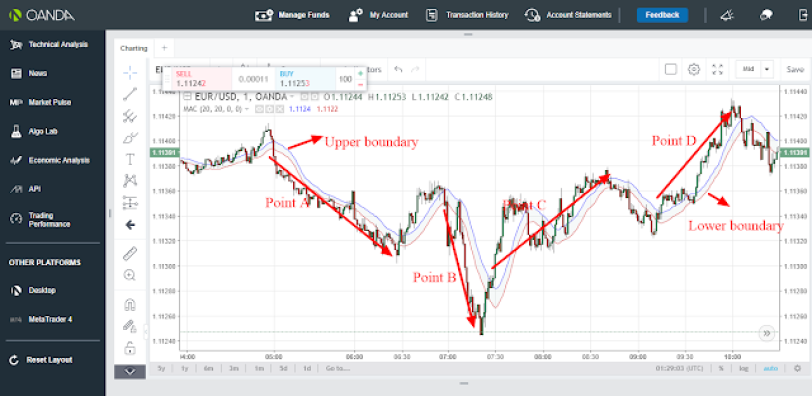
Task: Open Economic Analysis in sidebar
Action: [x=50, y=160]
